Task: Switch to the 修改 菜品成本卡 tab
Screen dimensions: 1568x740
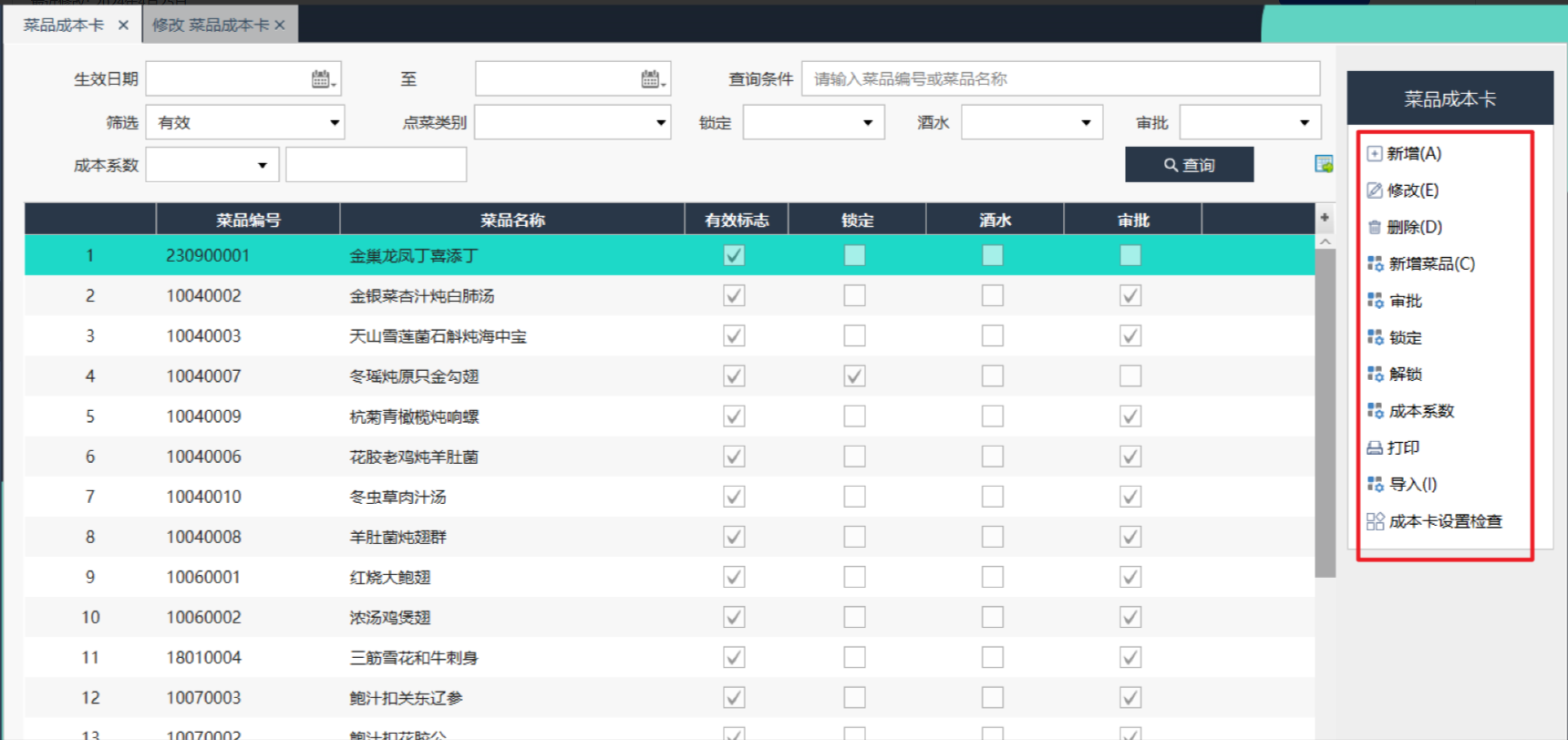Action: (211, 26)
